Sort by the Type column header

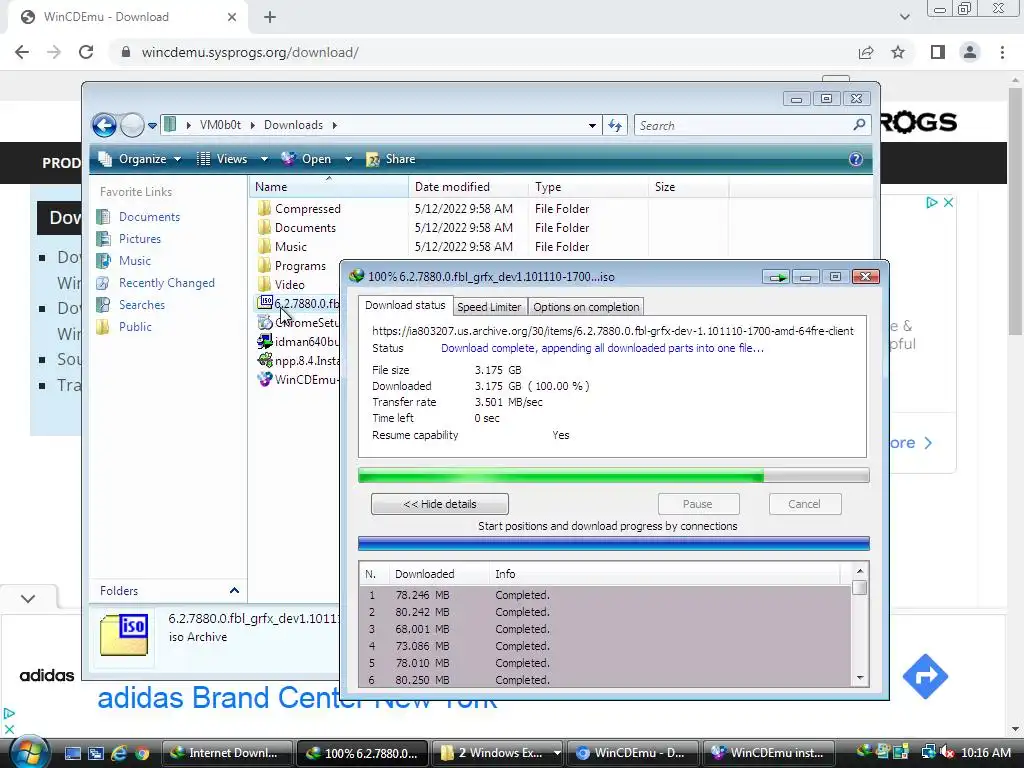(588, 187)
